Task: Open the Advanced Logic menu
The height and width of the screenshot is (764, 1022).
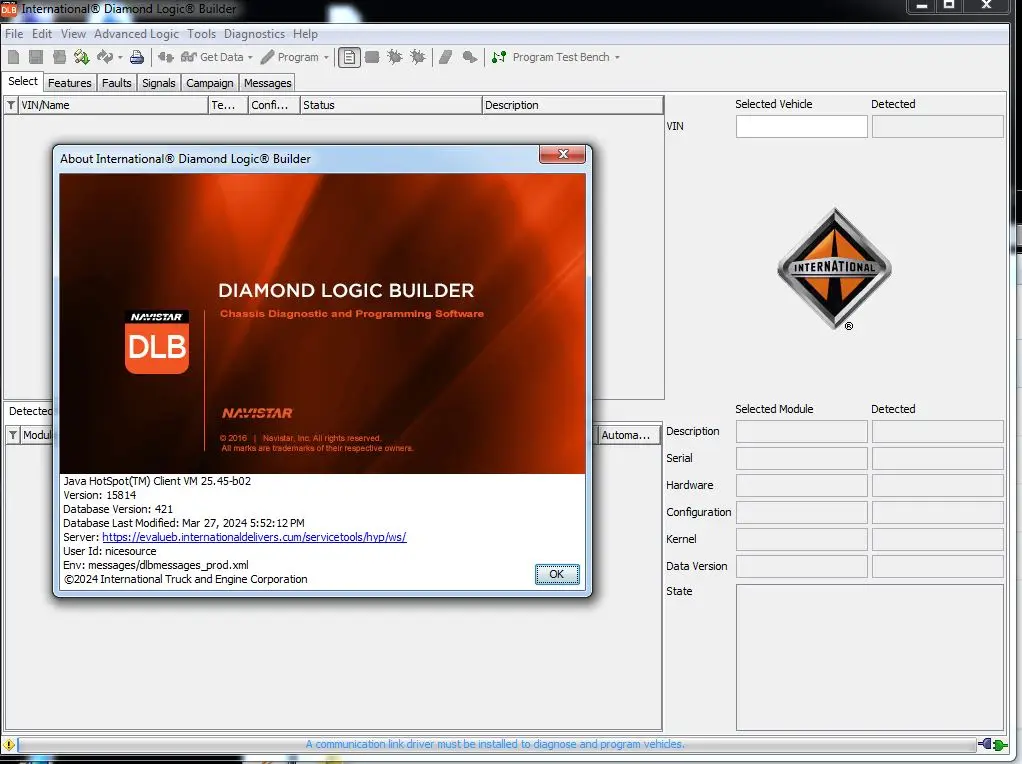Action: coord(136,34)
